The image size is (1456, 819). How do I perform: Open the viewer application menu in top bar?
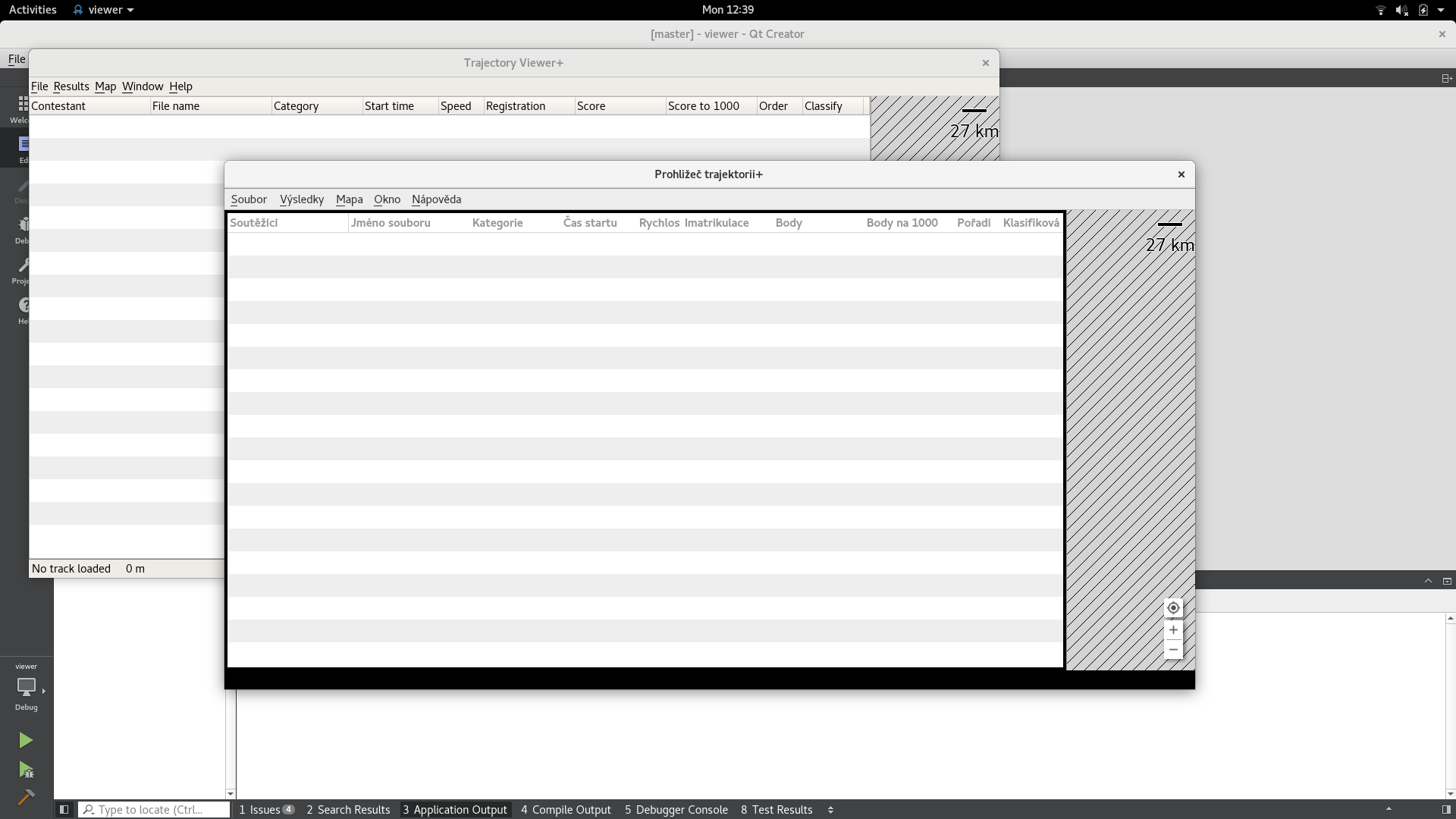[103, 10]
